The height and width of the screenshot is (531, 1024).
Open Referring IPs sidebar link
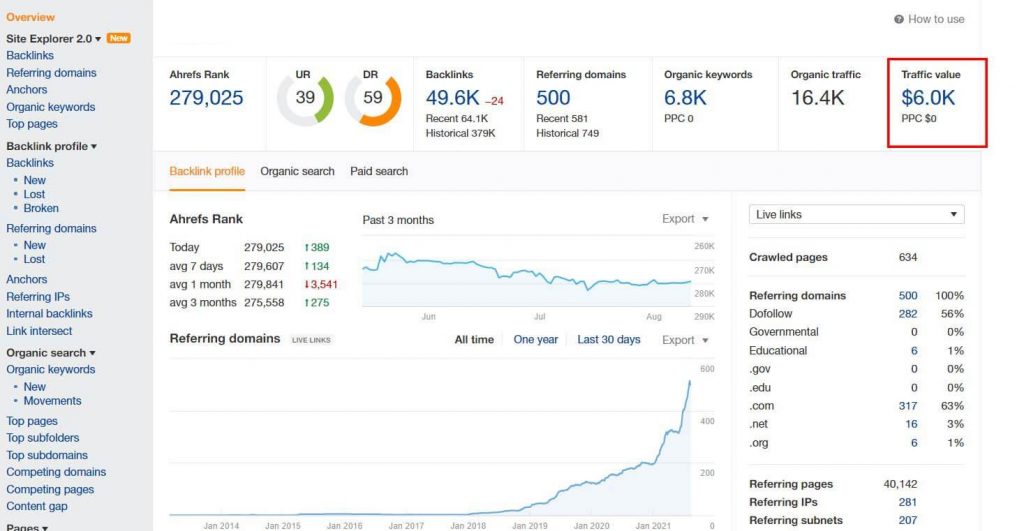(38, 297)
